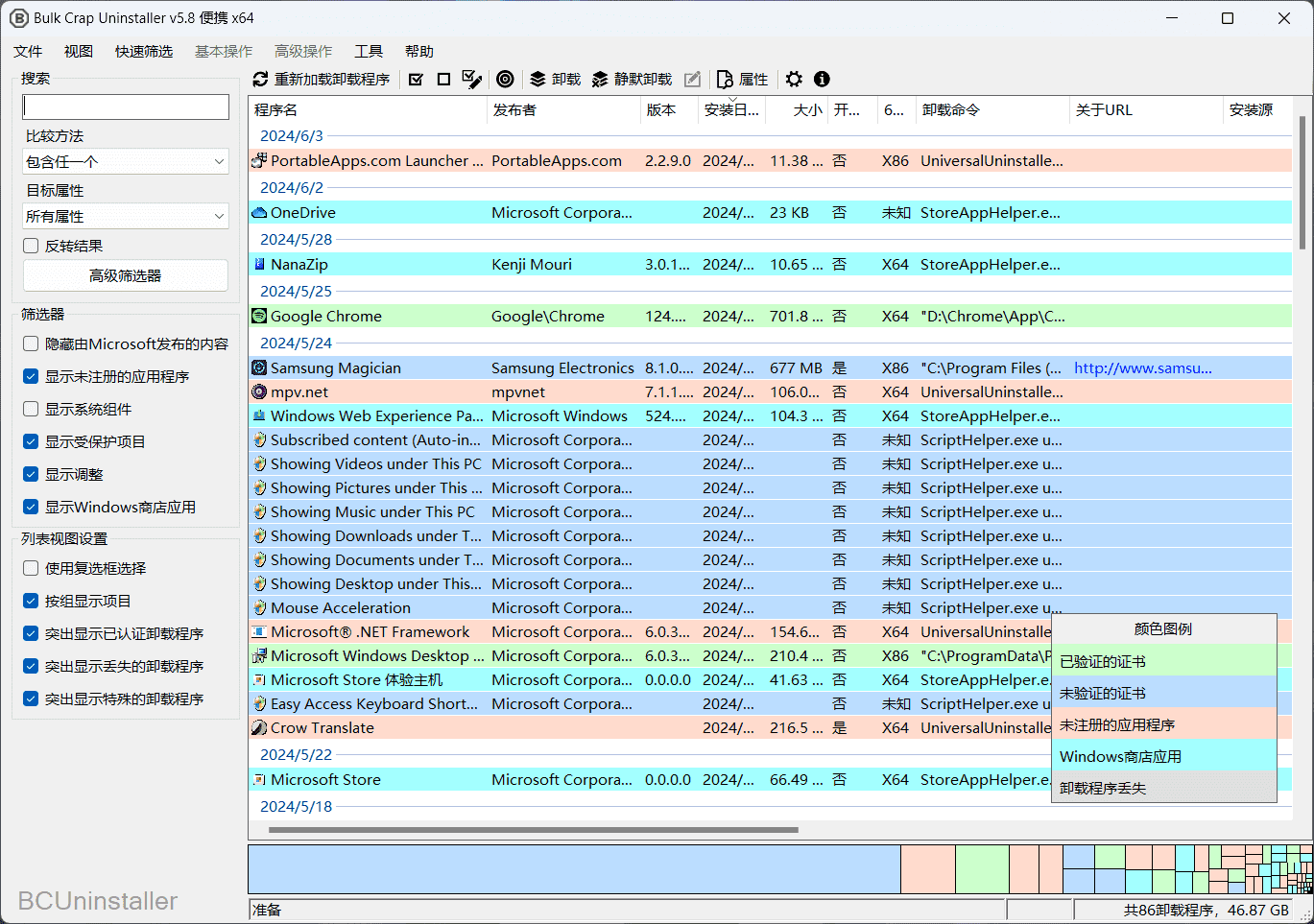The image size is (1314, 924).
Task: Sort by the 发布者 column header
Action: [x=563, y=109]
